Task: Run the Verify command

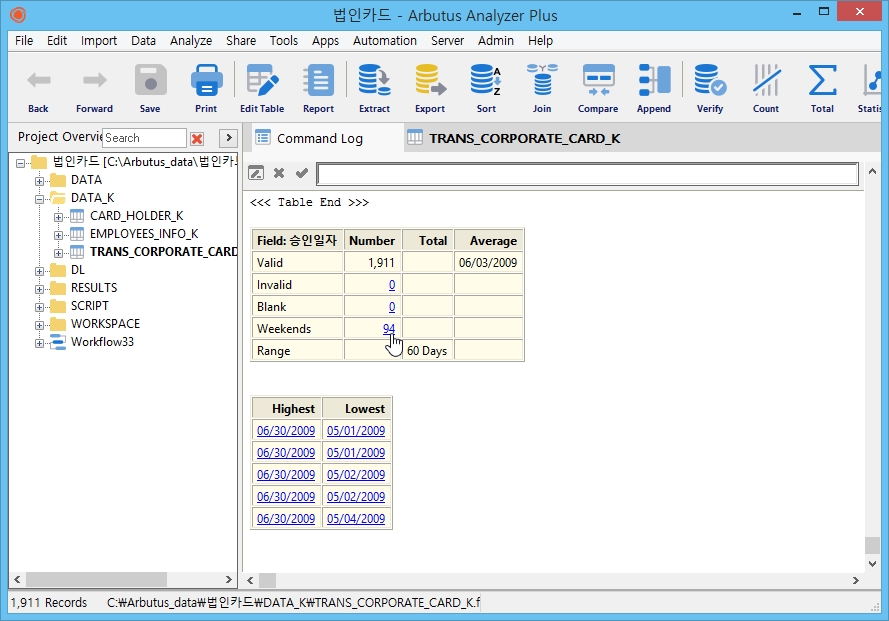Action: point(710,88)
